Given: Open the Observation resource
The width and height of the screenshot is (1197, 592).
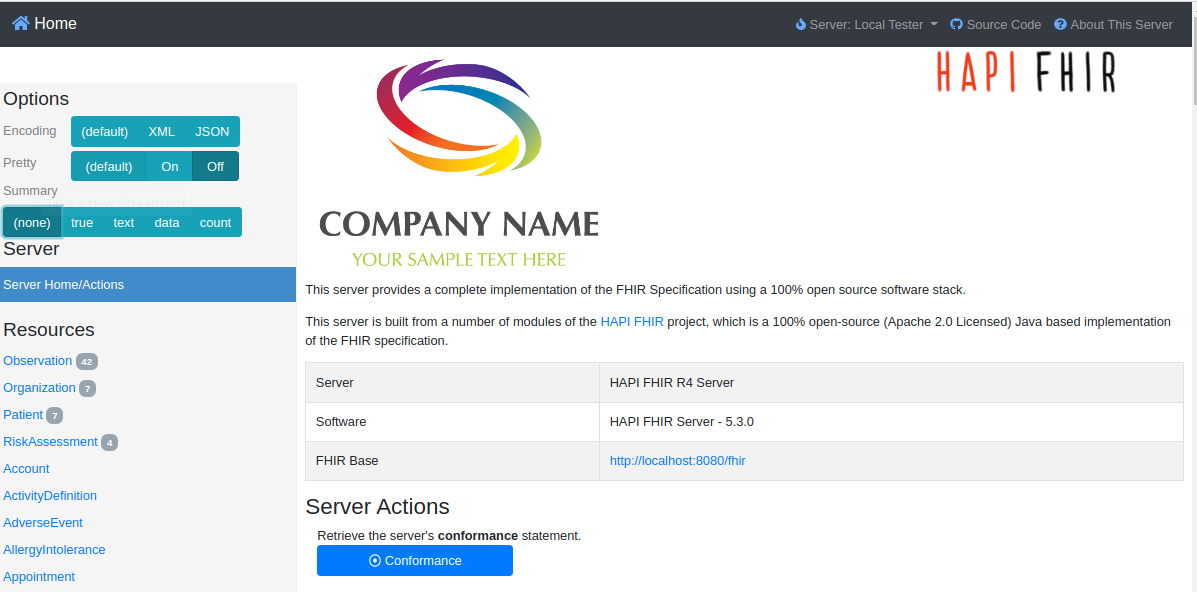Looking at the screenshot, I should 37,361.
